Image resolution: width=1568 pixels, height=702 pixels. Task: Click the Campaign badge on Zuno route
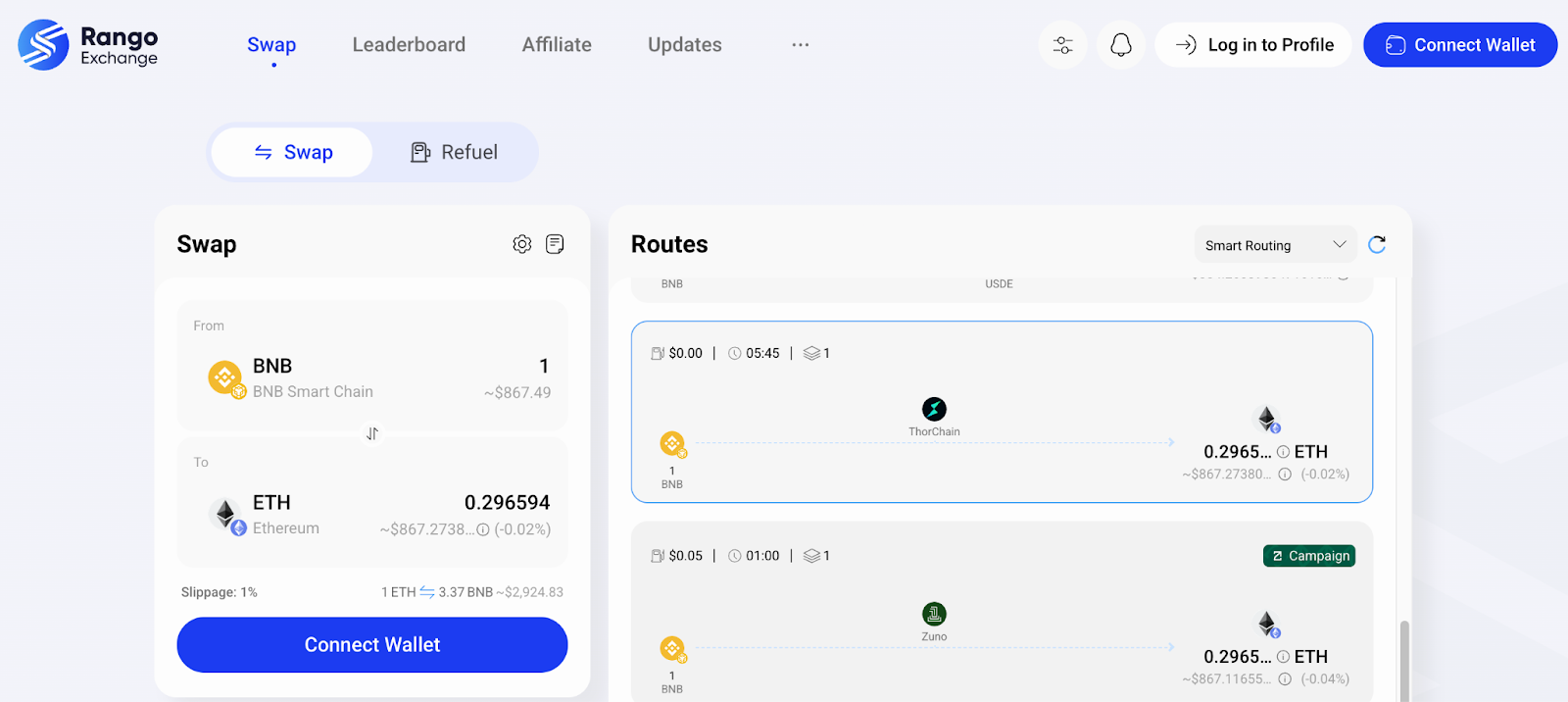tap(1309, 556)
